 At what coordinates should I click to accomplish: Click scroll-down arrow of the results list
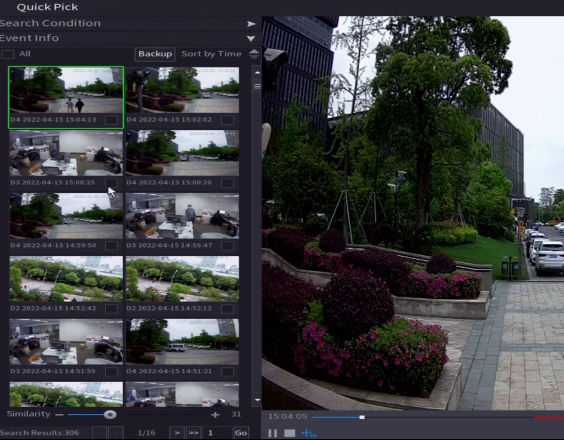click(x=257, y=400)
